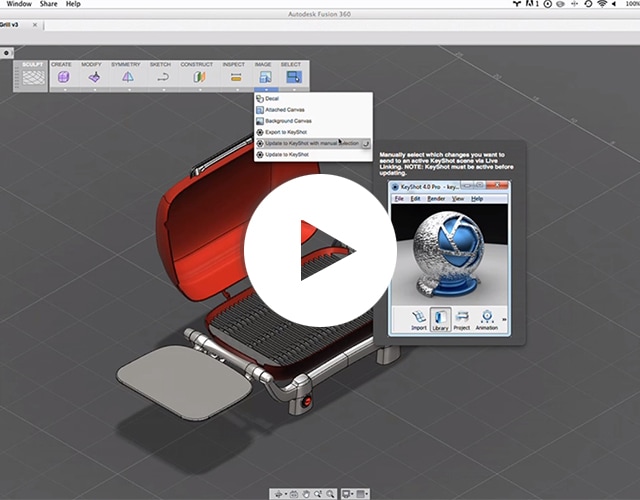Image resolution: width=640 pixels, height=500 pixels.
Task: Select the Create box tool icon
Action: (64, 77)
